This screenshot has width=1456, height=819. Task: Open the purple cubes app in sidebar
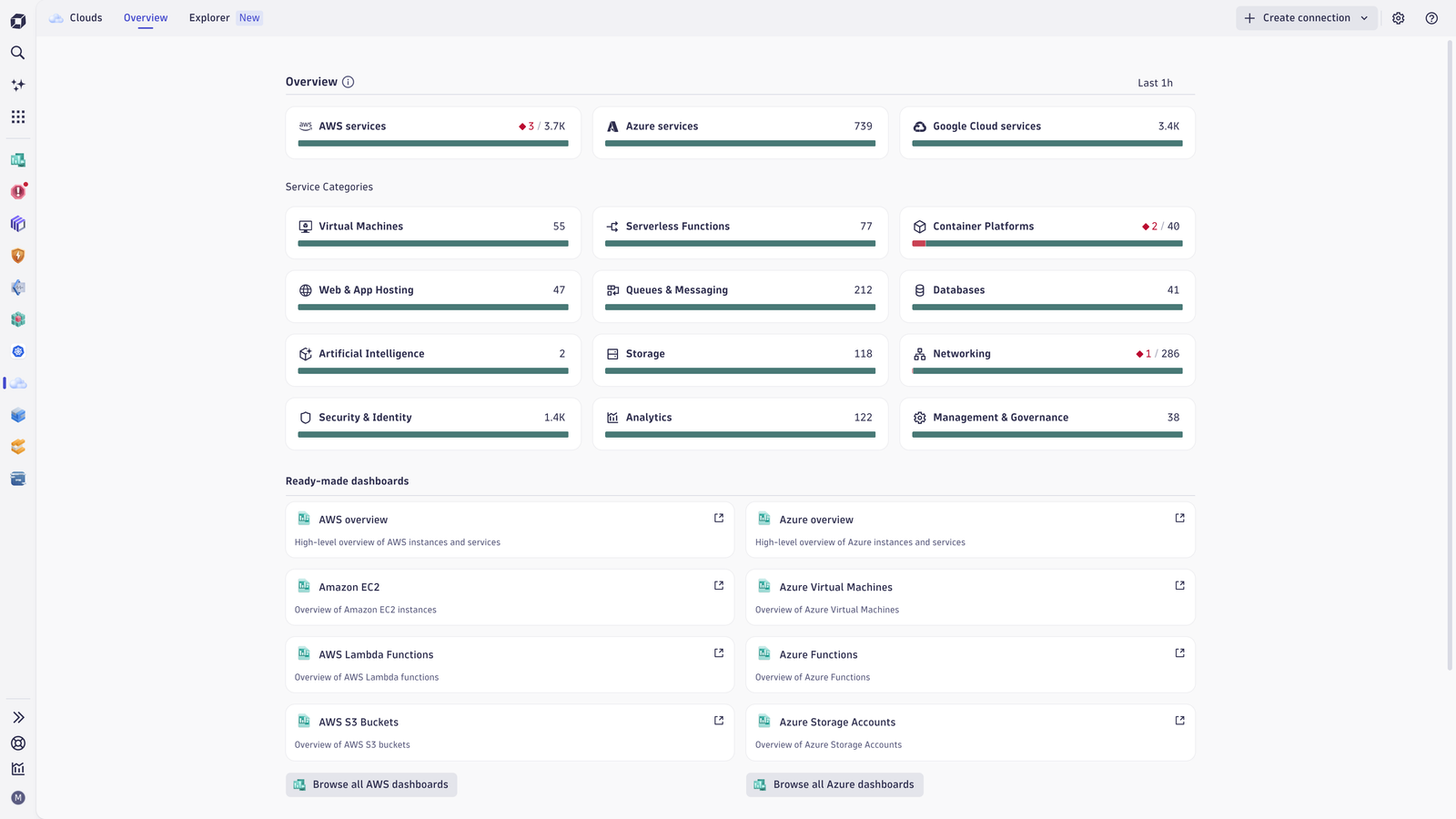tap(18, 224)
